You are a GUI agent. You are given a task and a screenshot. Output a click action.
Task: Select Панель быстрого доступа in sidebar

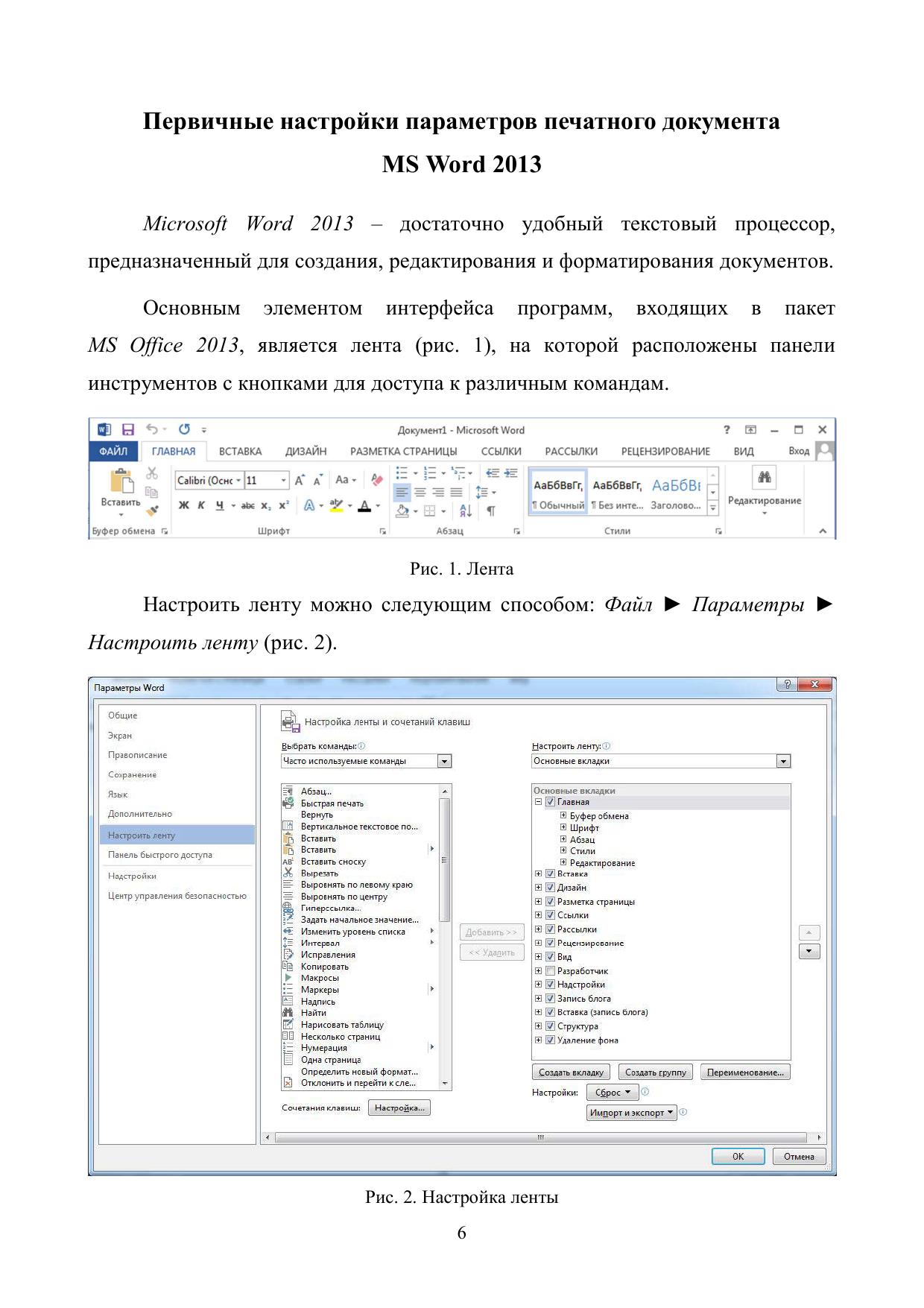(x=160, y=855)
